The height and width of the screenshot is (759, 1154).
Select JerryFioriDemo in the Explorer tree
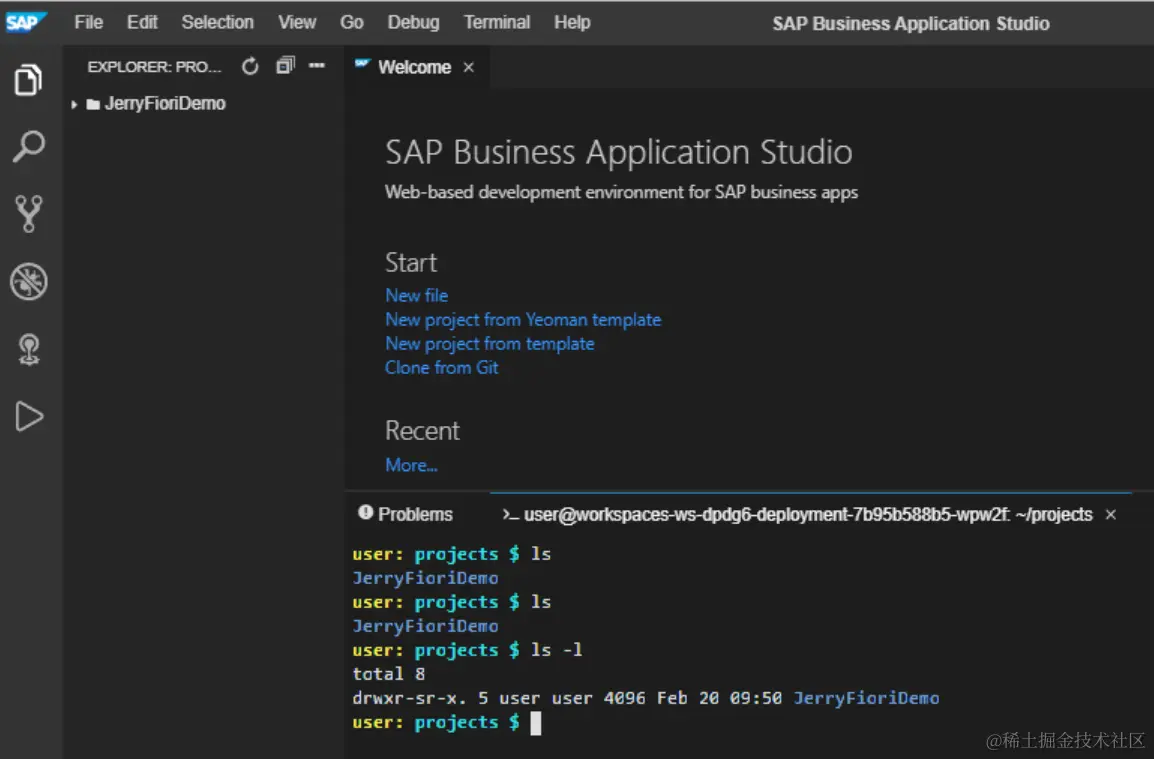[x=165, y=104]
